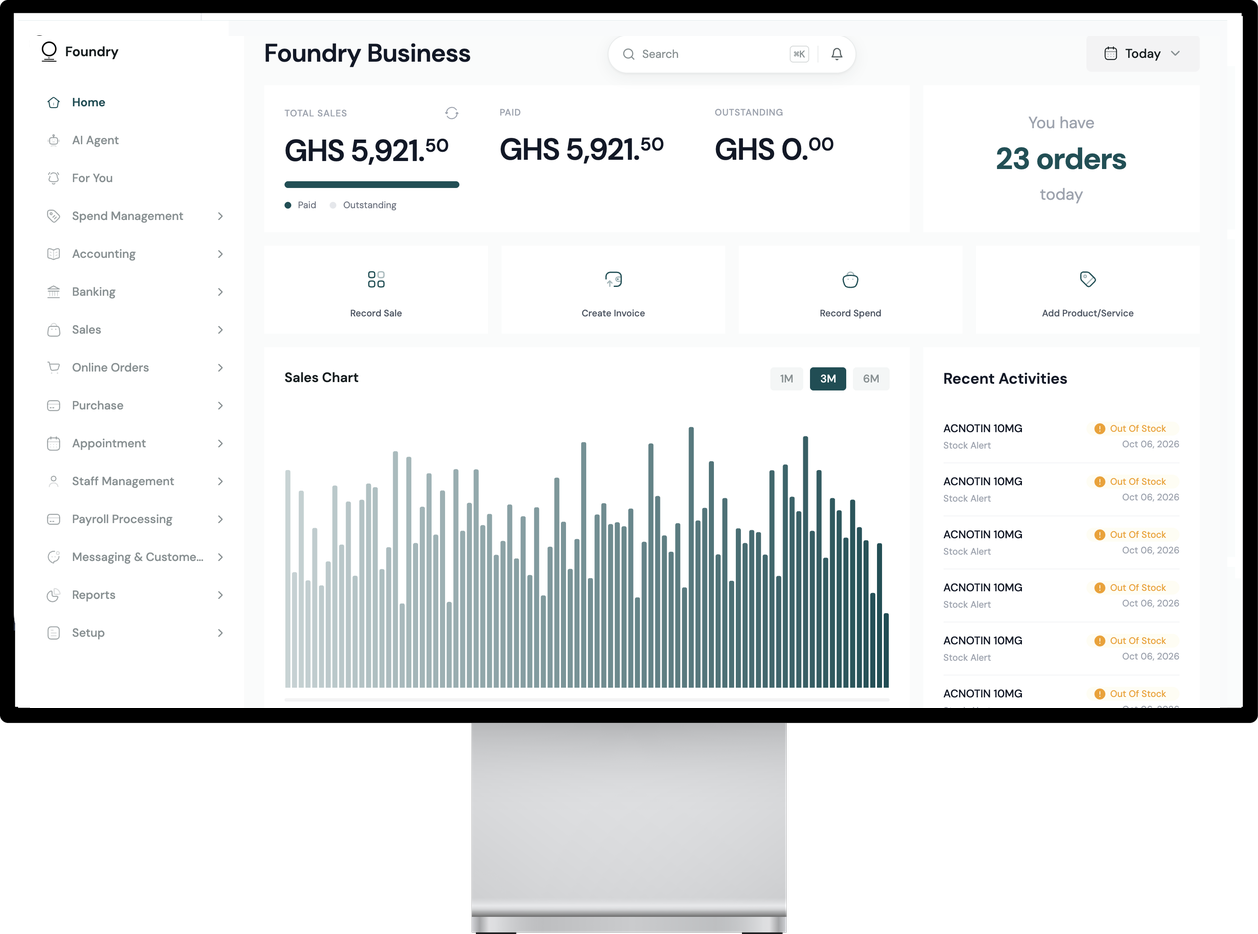Viewport: 1258px width, 934px height.
Task: Click the Paid legend dot
Action: click(288, 205)
